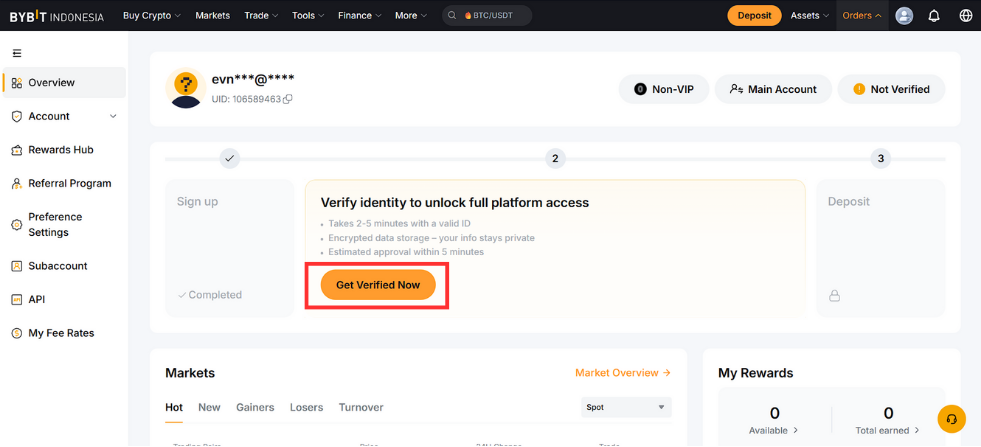
Task: Open the customer support headset chat
Action: pyautogui.click(x=952, y=419)
